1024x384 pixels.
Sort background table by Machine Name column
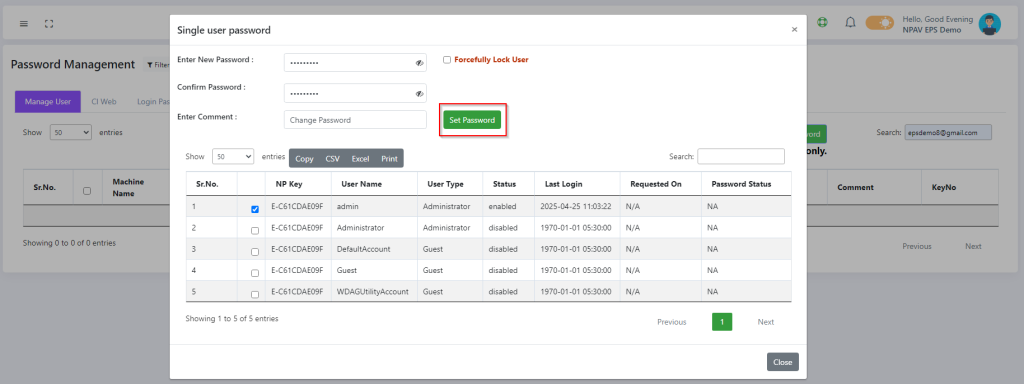(136, 187)
